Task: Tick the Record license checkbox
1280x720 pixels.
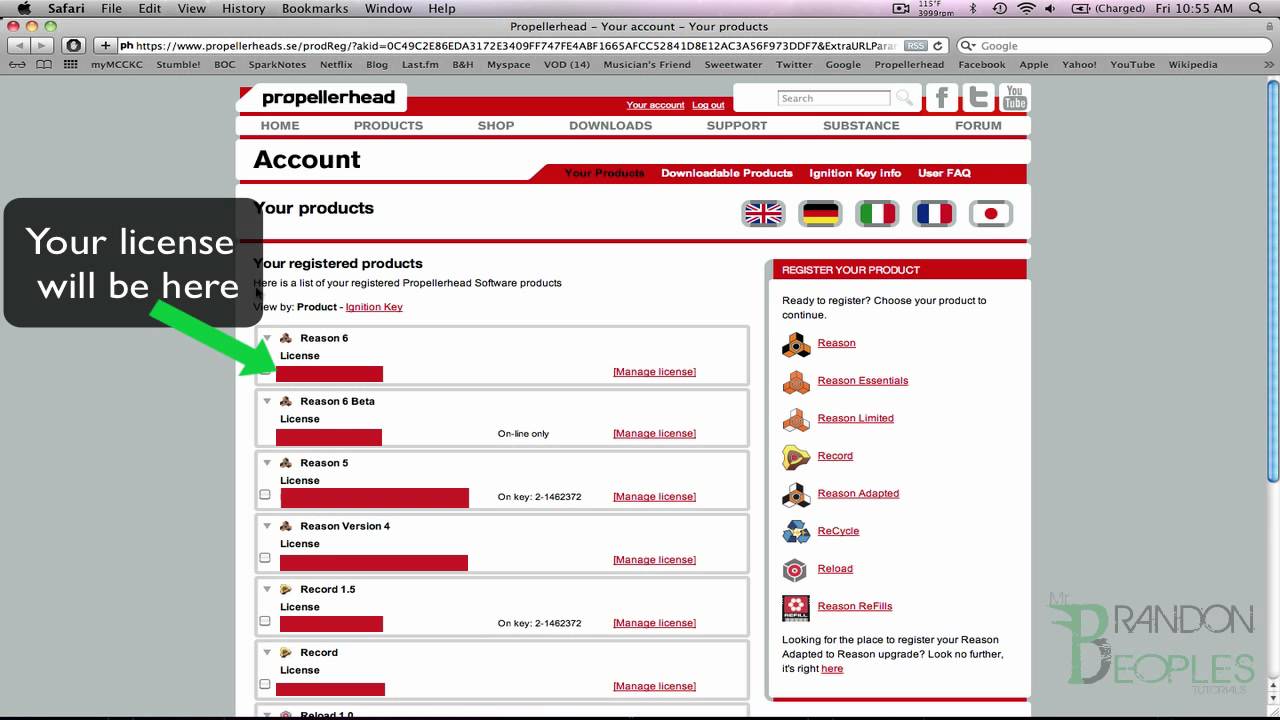Action: pos(265,685)
